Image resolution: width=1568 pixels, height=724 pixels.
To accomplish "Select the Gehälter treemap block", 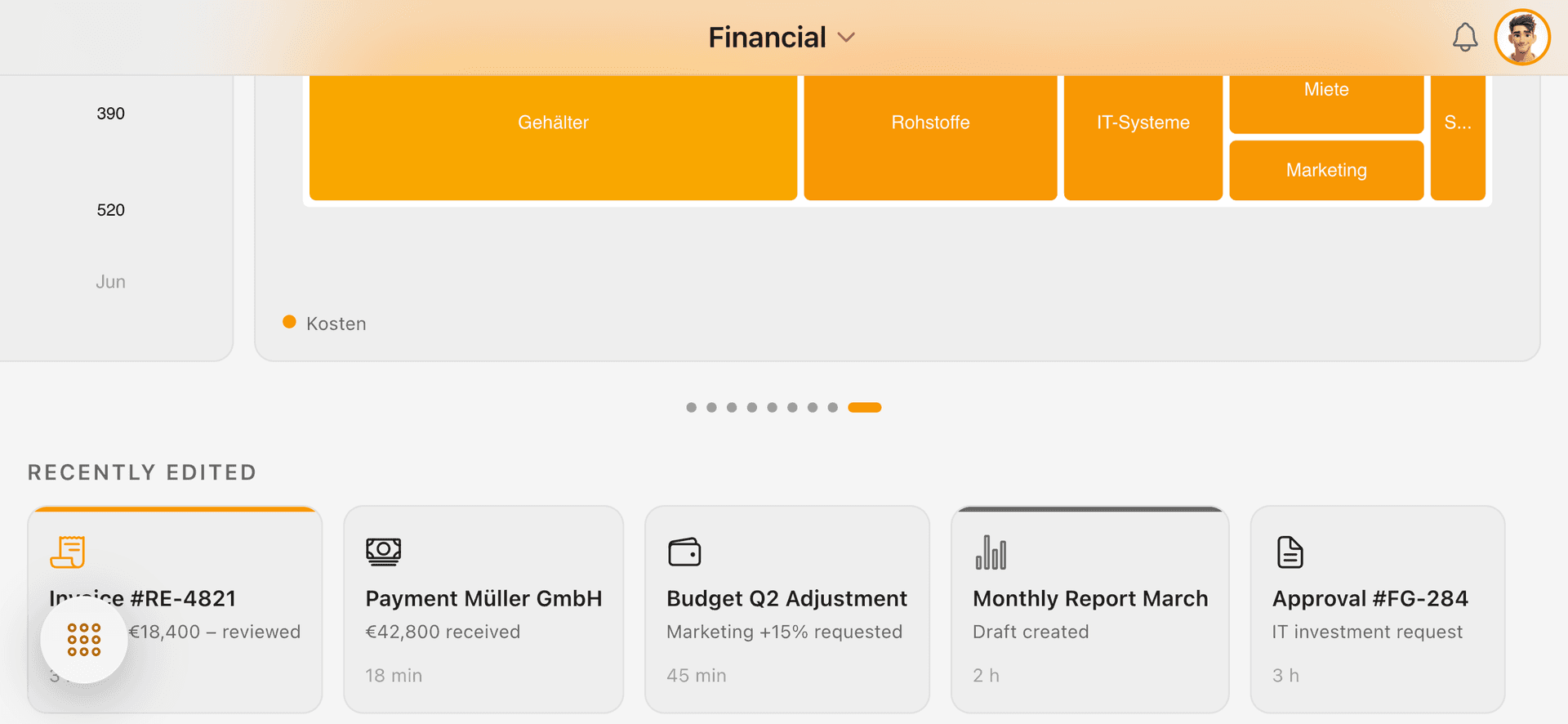I will tap(553, 137).
